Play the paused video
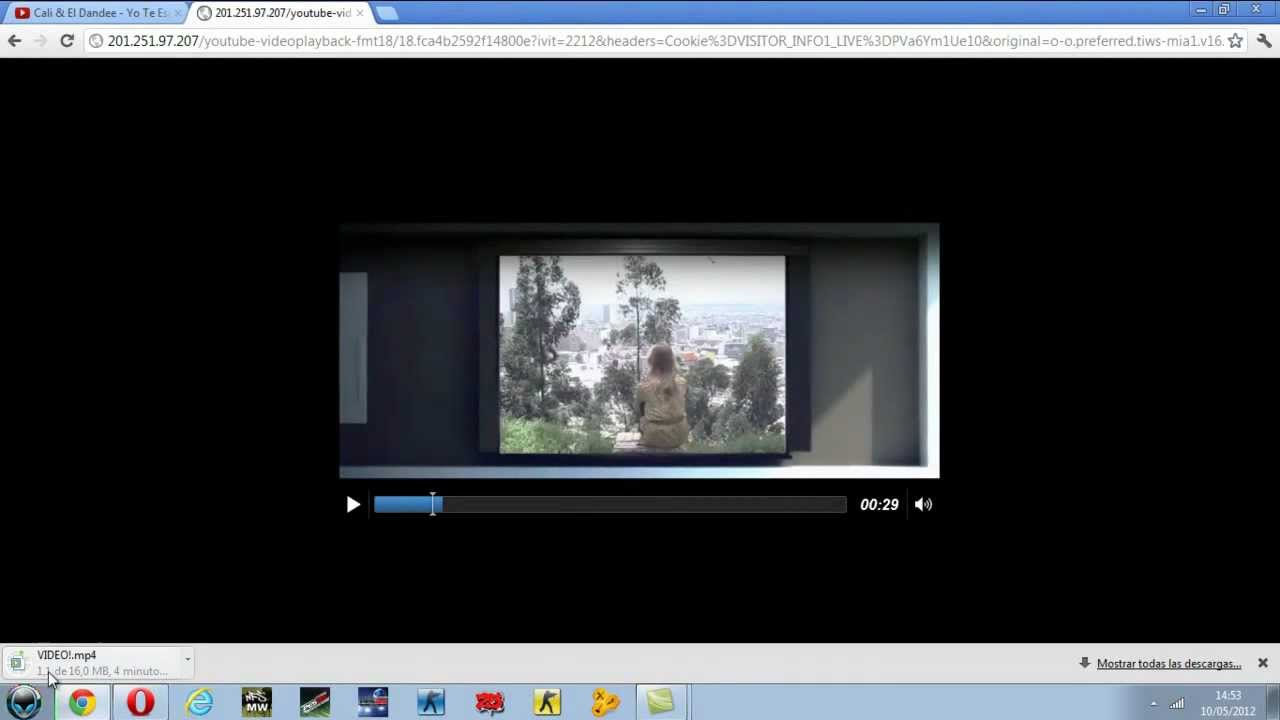Image resolution: width=1280 pixels, height=720 pixels. tap(353, 505)
